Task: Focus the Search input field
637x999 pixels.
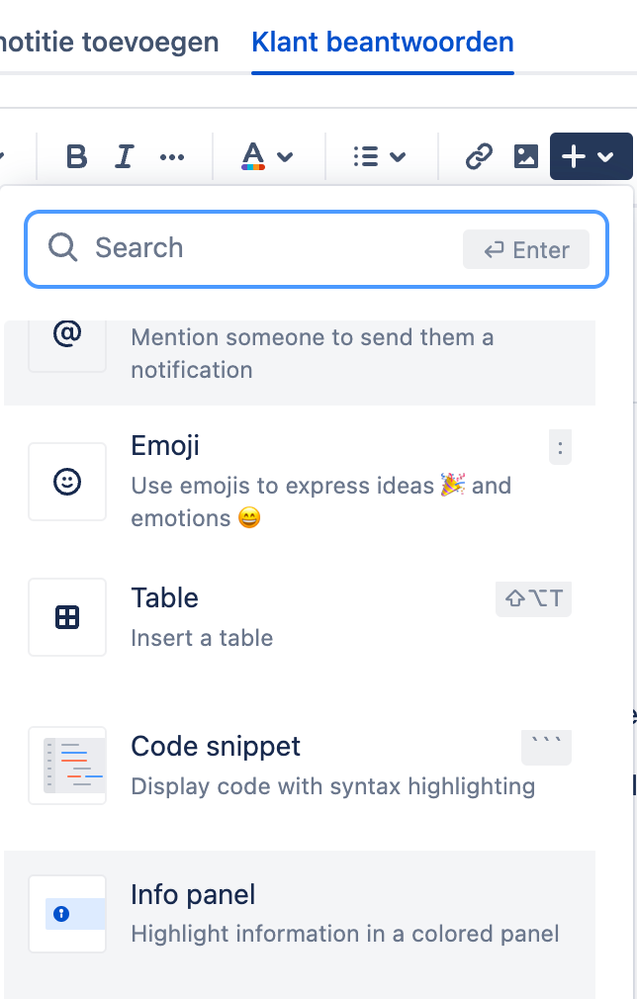Action: (x=270, y=248)
